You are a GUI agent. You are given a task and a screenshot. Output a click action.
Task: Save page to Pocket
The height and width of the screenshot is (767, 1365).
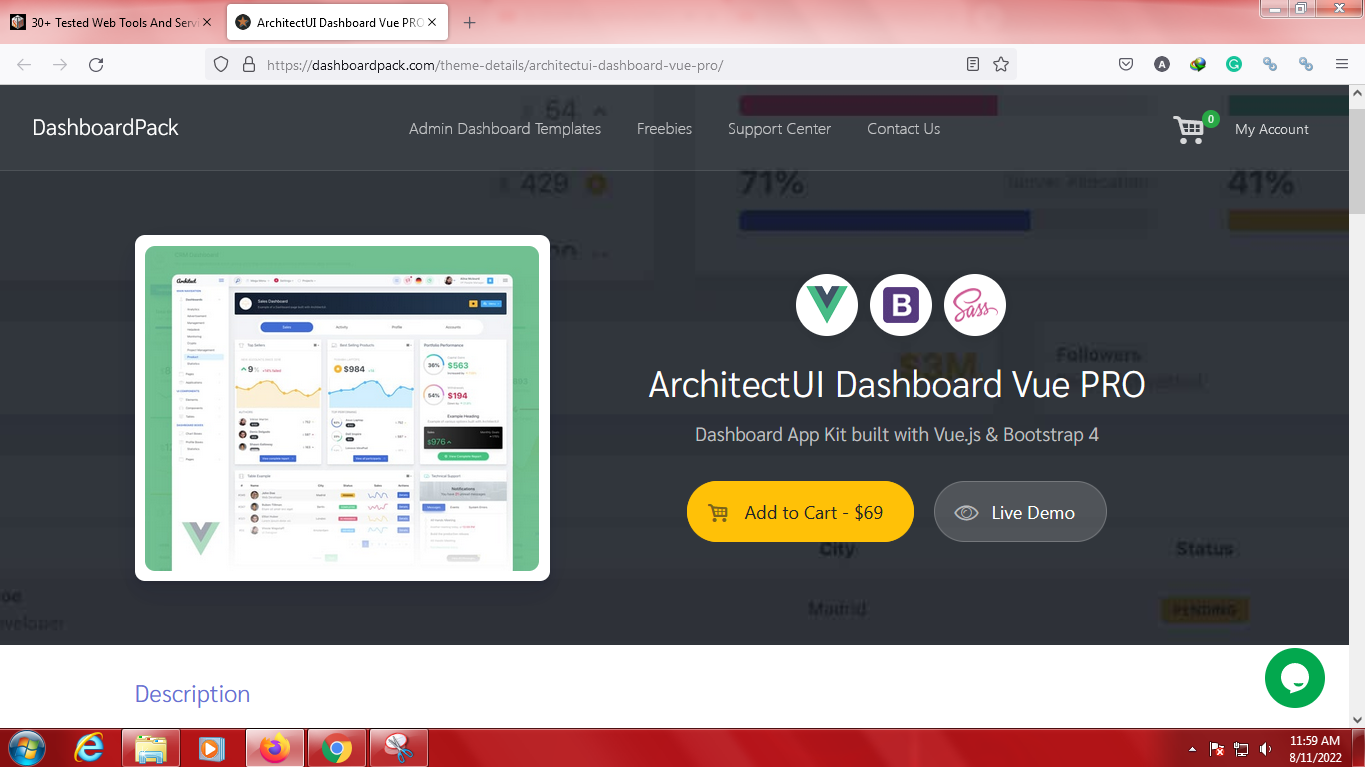(x=1126, y=64)
